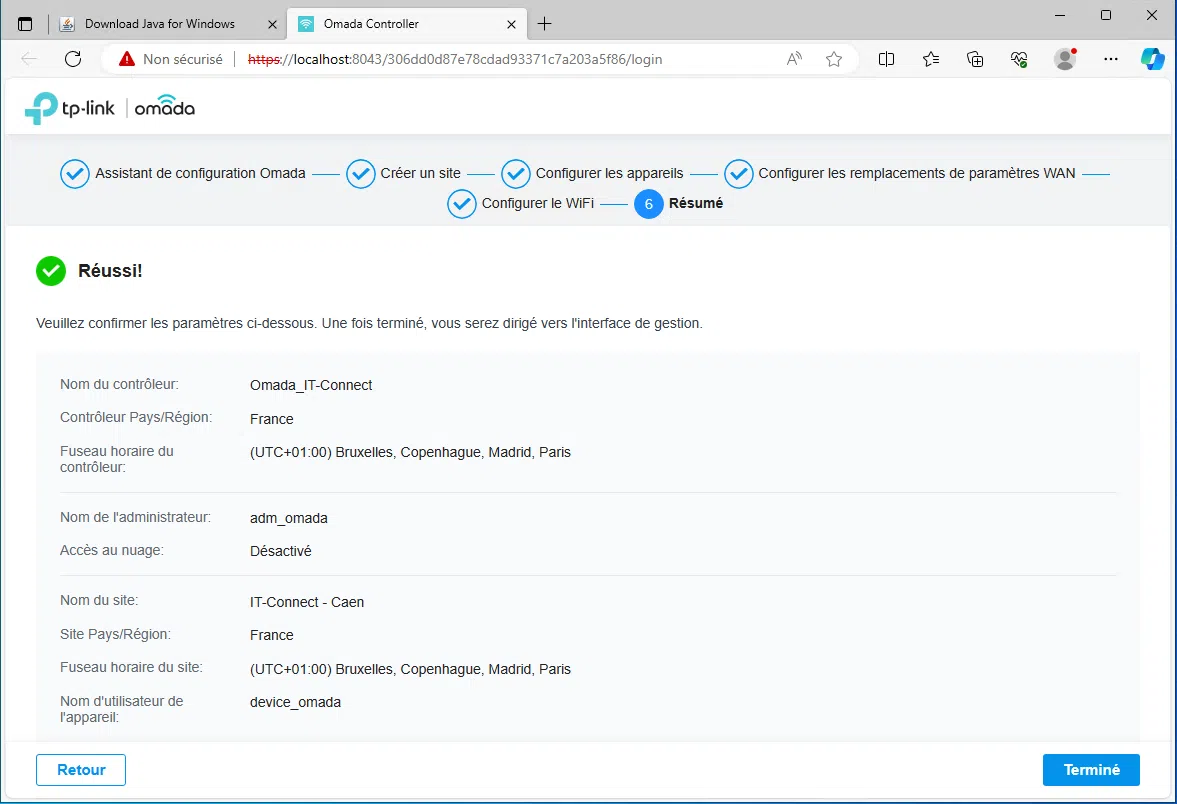Screen dimensions: 1177x804
Task: Click the device_omada username value
Action: tap(296, 702)
